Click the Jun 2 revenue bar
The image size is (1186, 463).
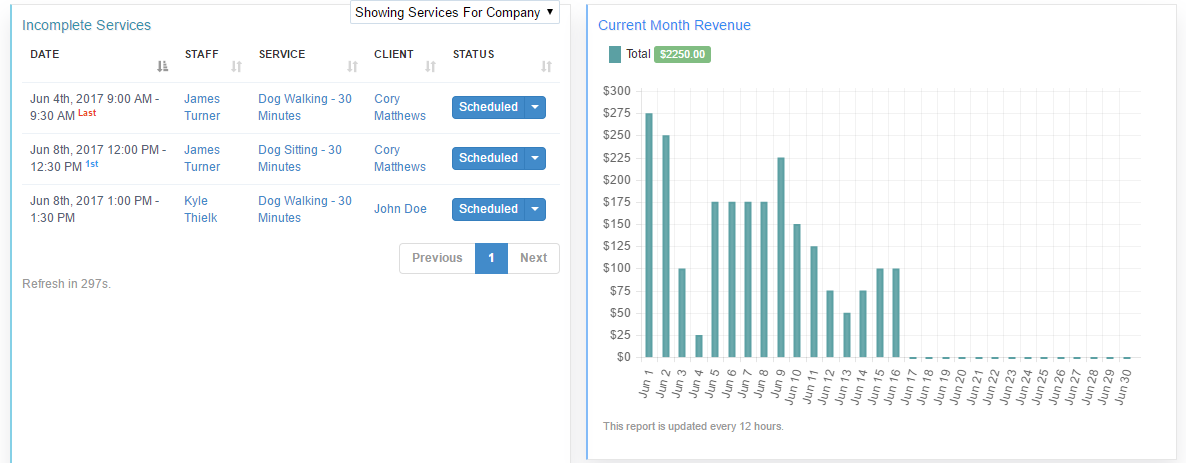point(666,247)
